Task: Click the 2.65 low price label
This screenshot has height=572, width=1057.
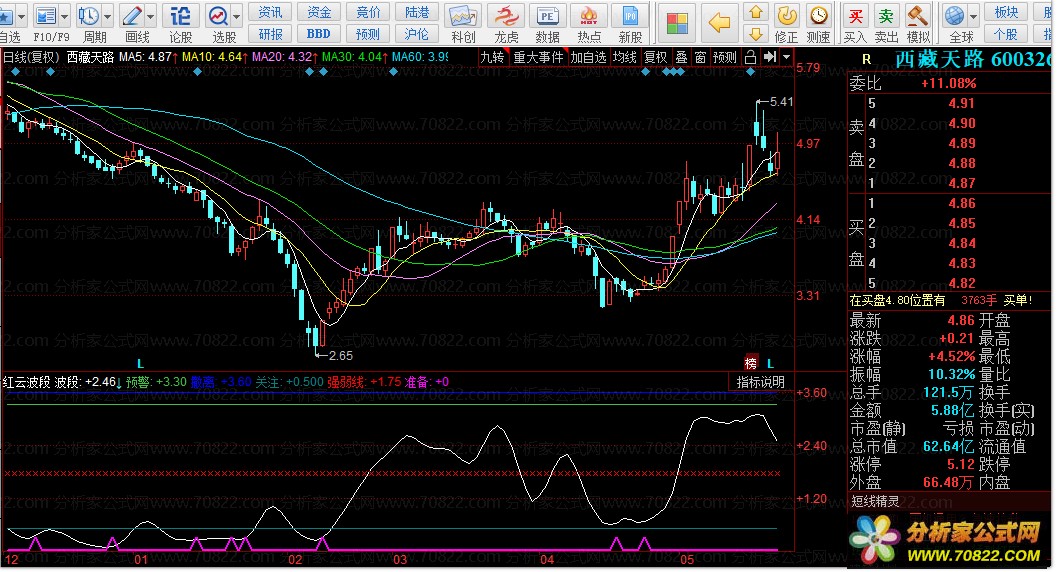Action: [341, 356]
